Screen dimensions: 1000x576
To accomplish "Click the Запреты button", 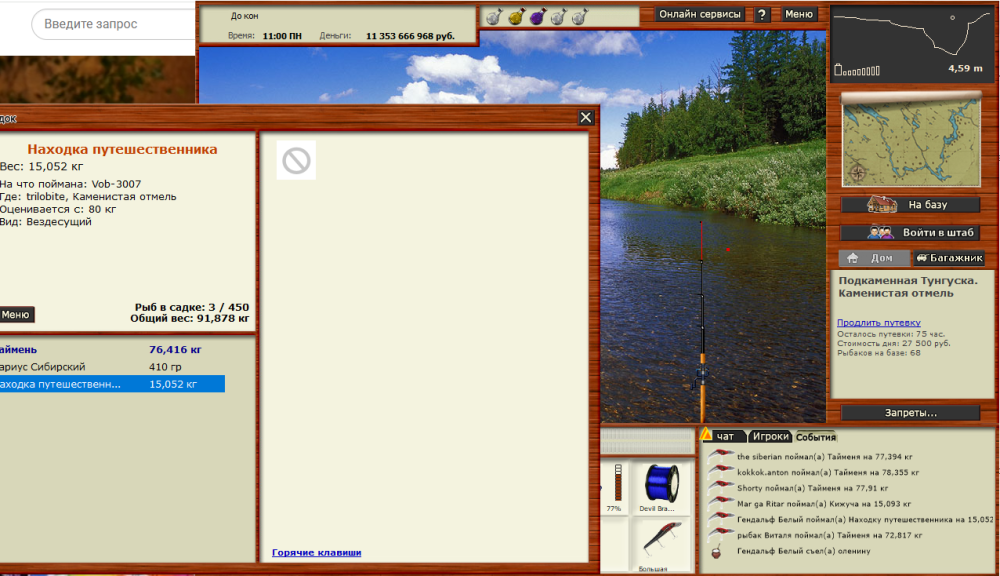I will tap(910, 412).
